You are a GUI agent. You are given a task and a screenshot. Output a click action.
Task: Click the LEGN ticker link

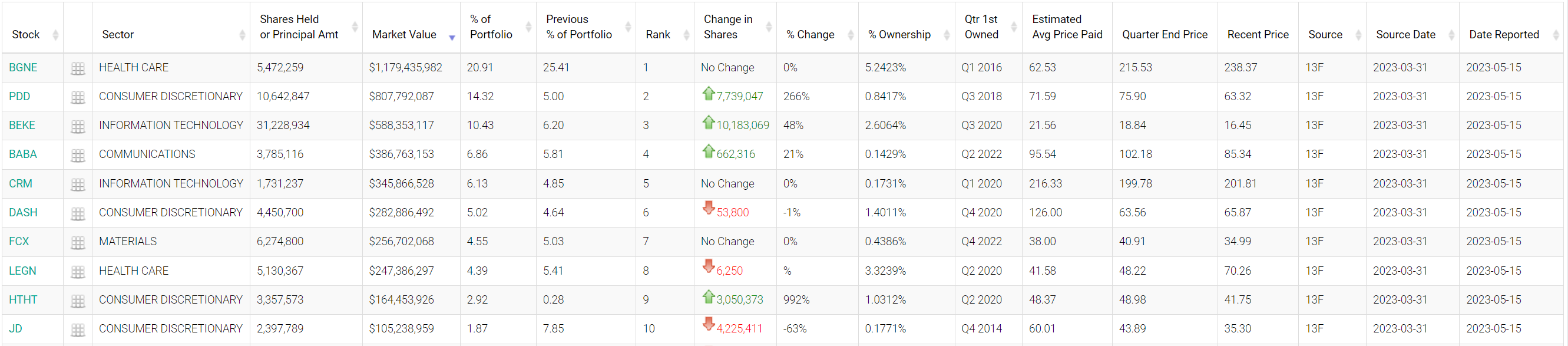22,271
